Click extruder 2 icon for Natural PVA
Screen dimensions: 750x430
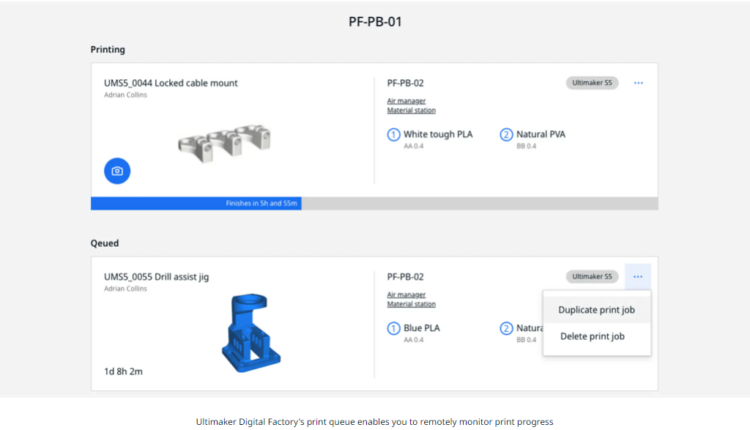coord(506,134)
